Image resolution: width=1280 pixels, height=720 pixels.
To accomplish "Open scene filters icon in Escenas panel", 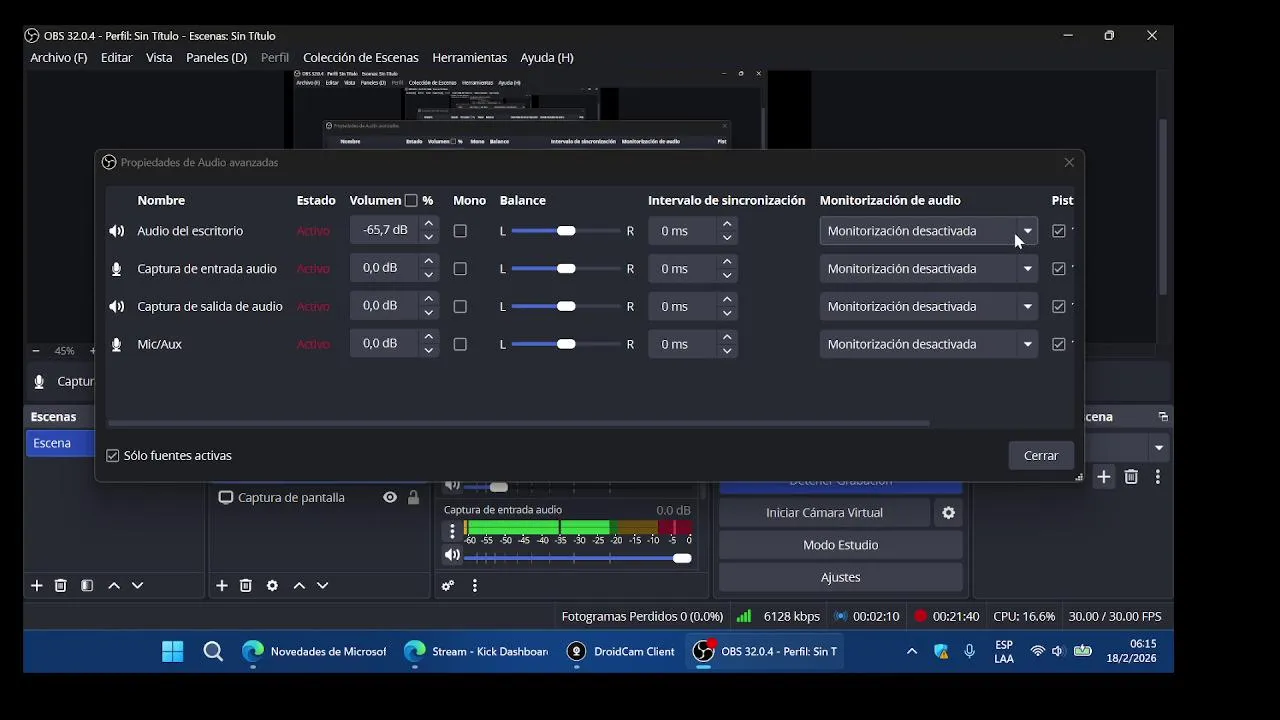I will (87, 586).
